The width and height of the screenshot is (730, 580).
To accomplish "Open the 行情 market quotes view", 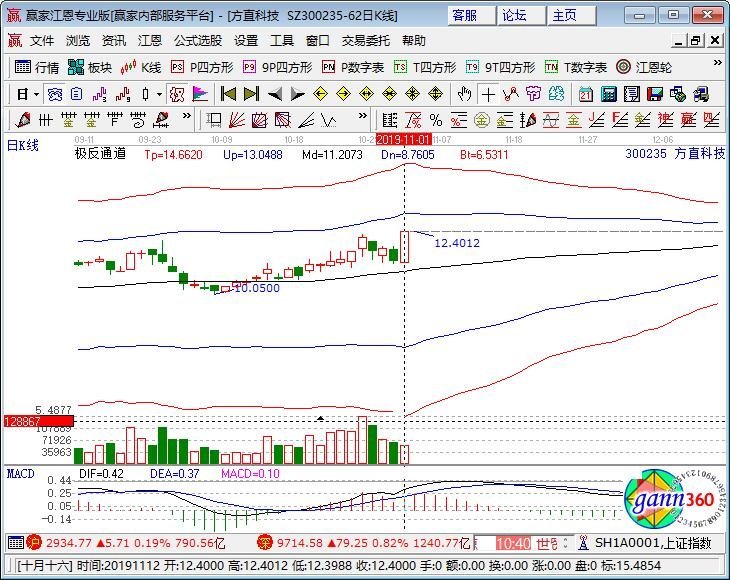I will tap(37, 67).
